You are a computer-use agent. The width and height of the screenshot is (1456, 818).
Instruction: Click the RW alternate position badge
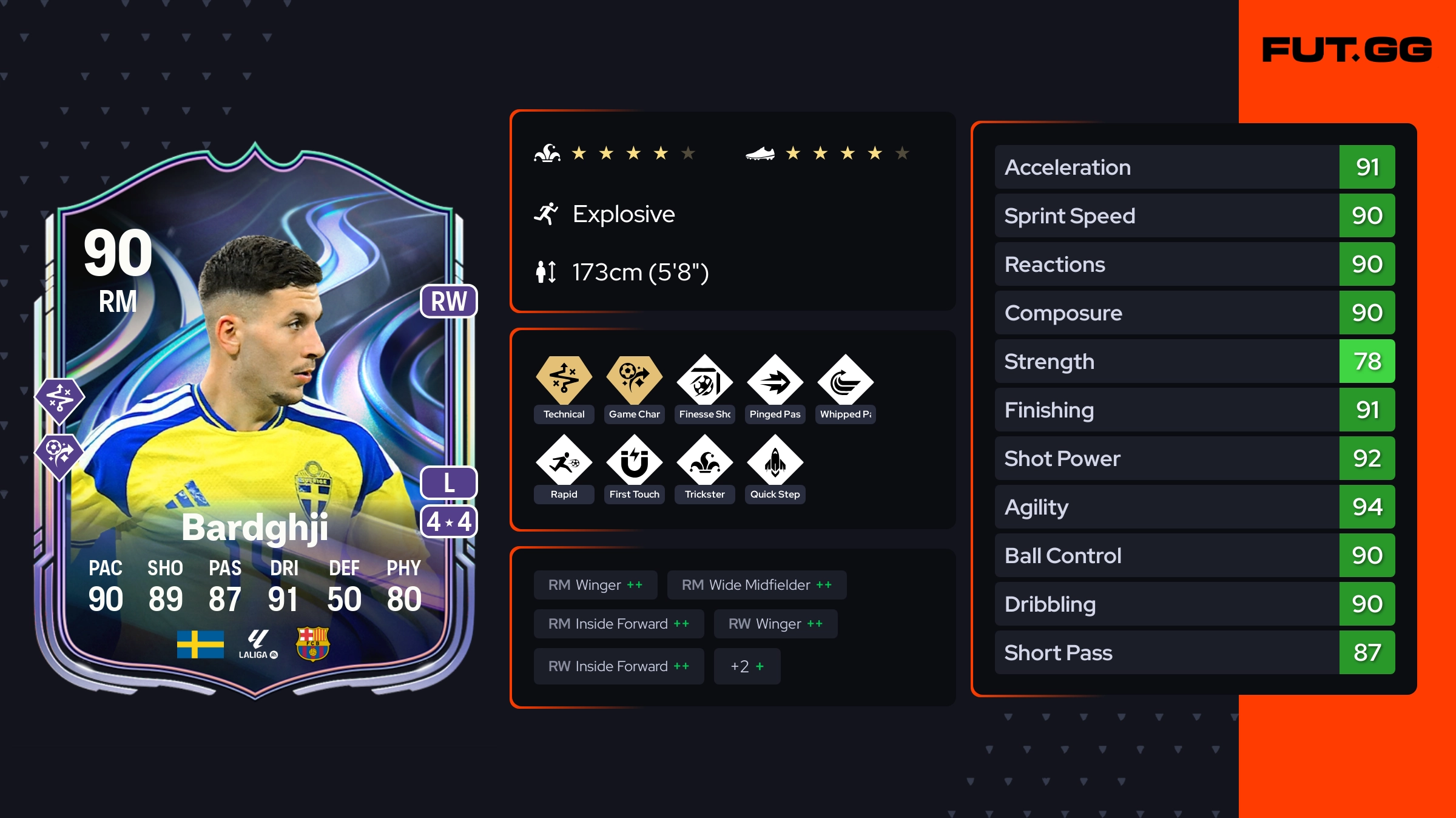(x=449, y=301)
